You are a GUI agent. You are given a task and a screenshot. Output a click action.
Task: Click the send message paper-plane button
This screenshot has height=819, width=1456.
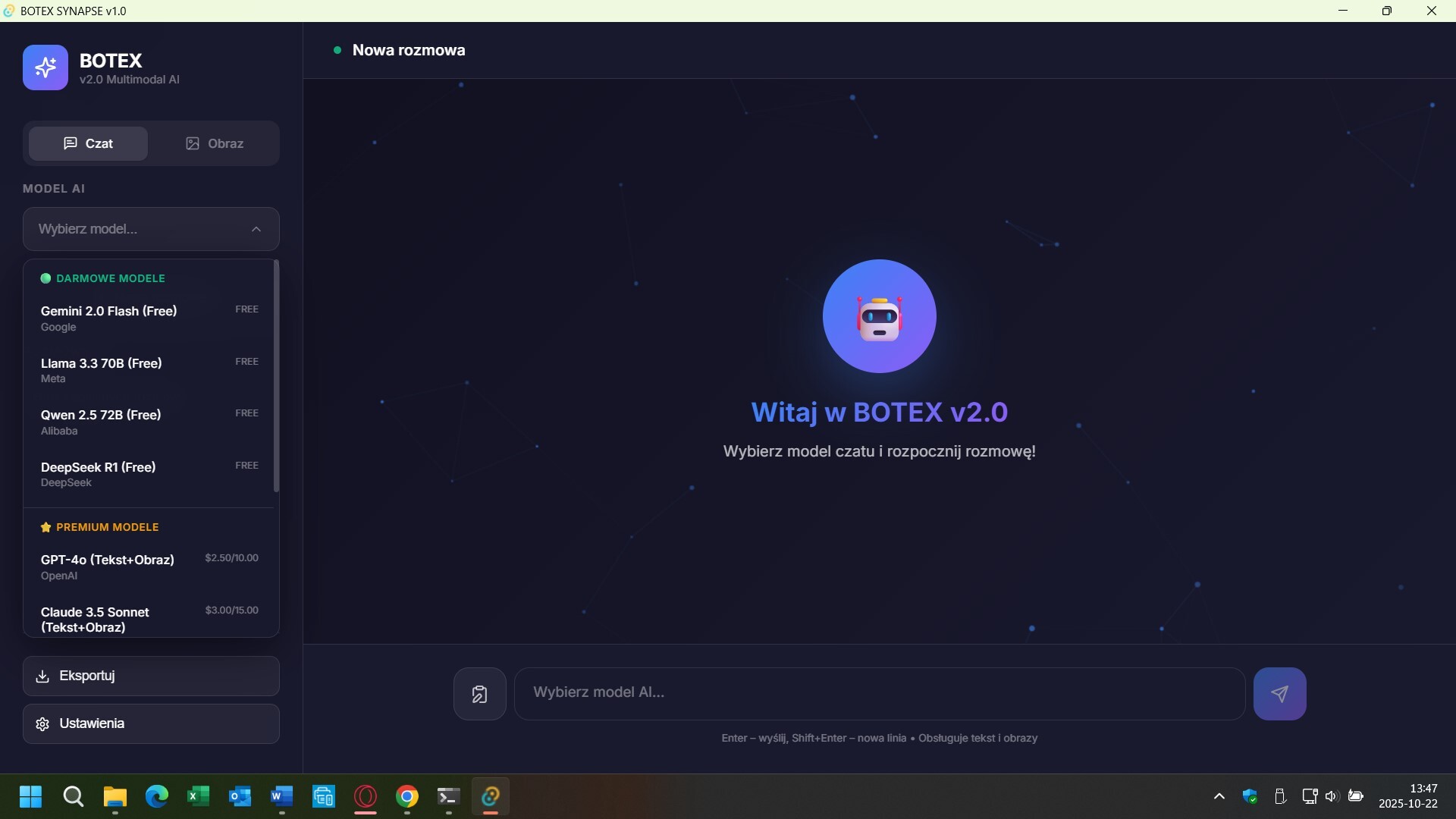[x=1279, y=694]
